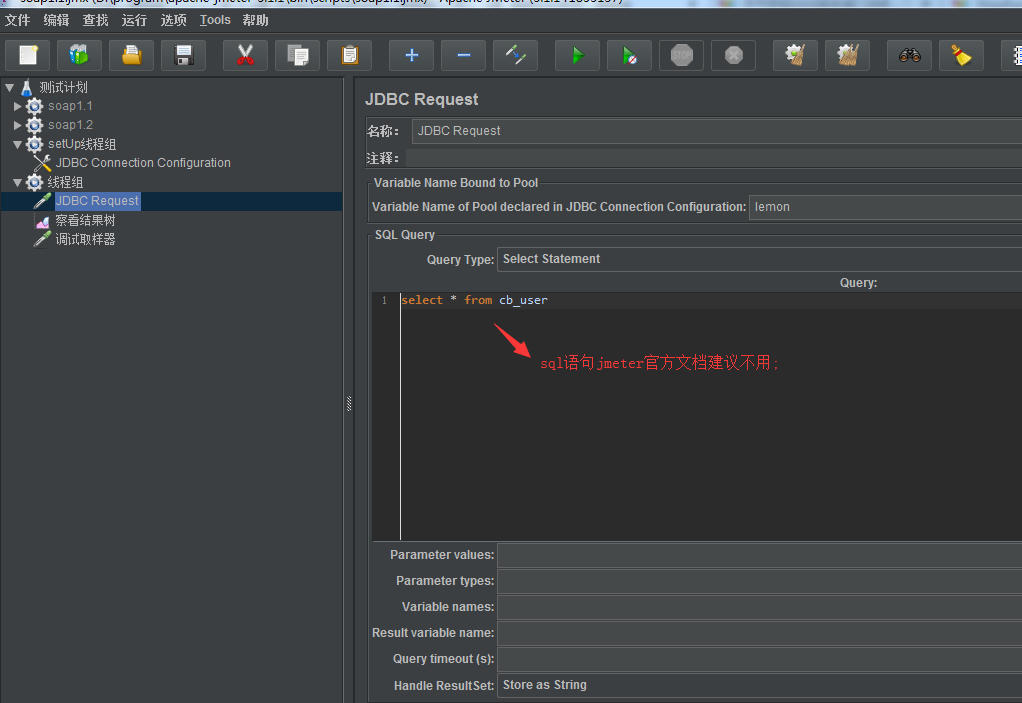1022x703 pixels.
Task: Open the Templates toolbar icon
Action: [x=79, y=55]
